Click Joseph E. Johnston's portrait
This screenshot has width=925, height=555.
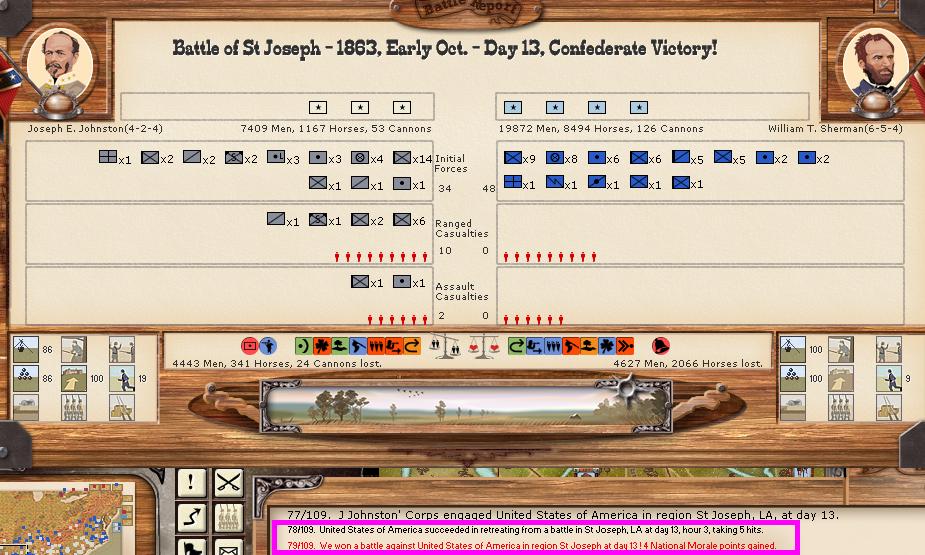tap(59, 63)
